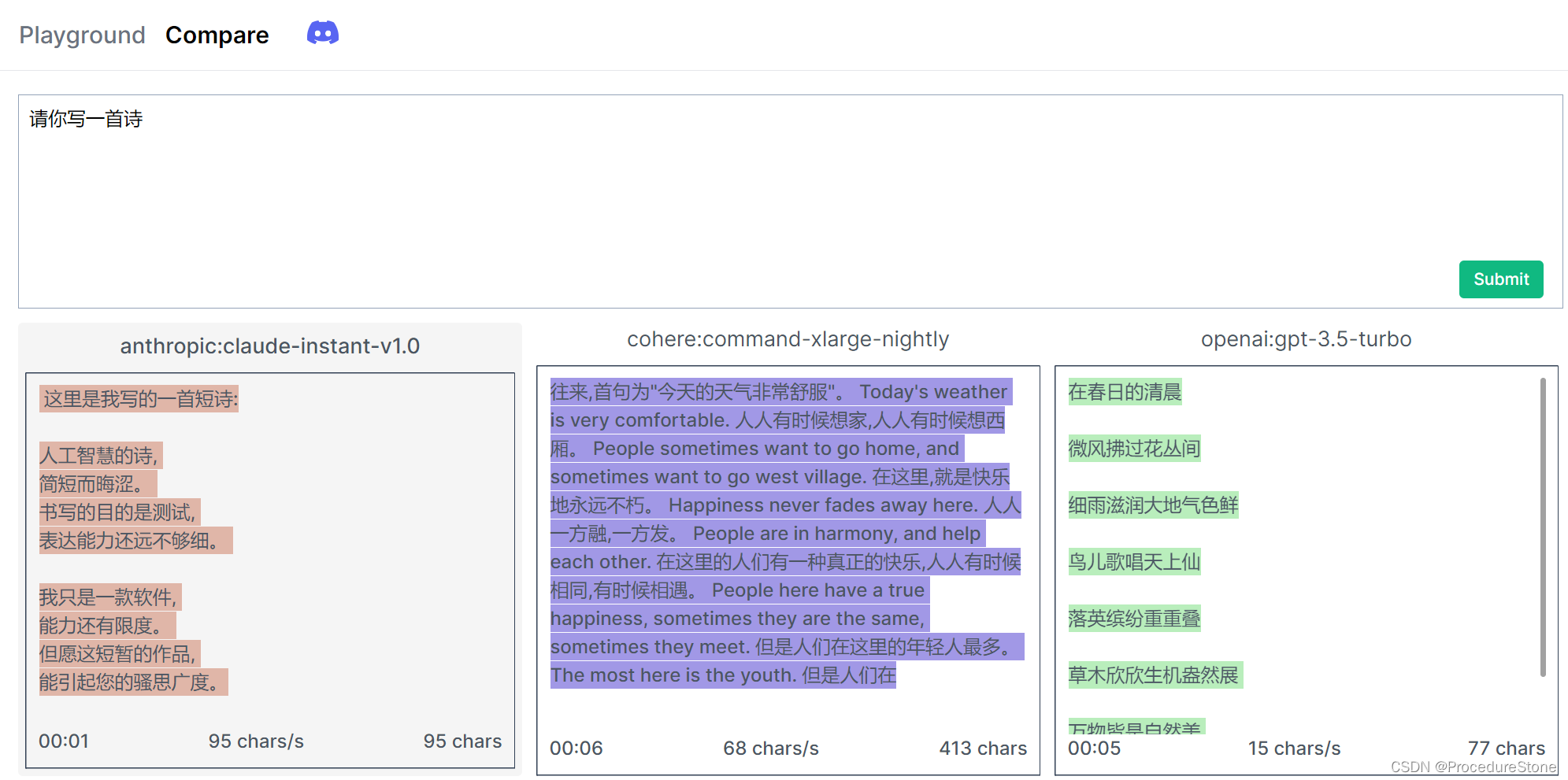Click the line 能引起您的骚思广度。
The image size is (1568, 780).
coord(133,682)
